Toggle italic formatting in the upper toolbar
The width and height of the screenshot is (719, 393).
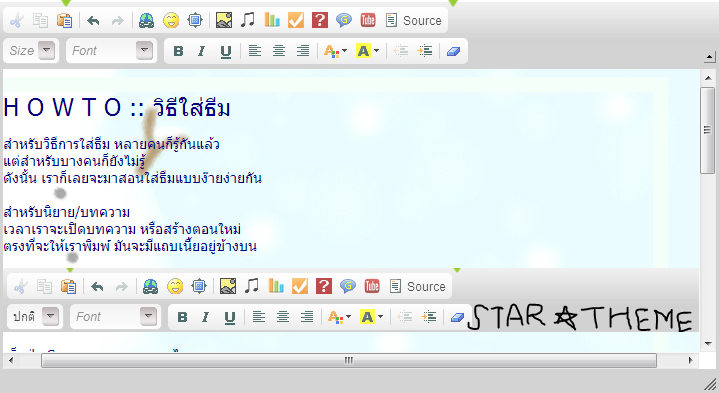coord(201,51)
